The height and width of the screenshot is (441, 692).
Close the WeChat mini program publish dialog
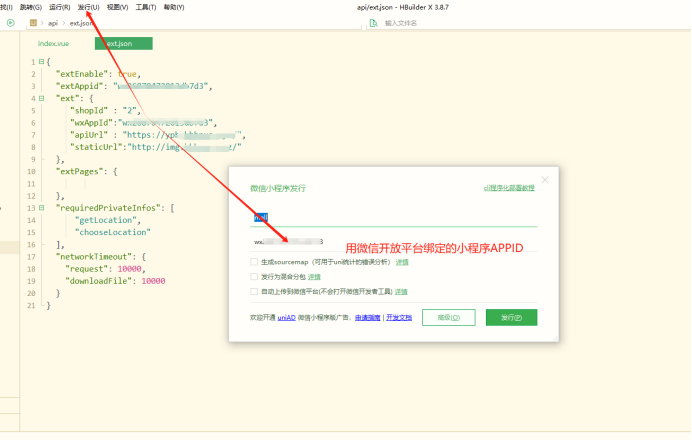pos(545,180)
